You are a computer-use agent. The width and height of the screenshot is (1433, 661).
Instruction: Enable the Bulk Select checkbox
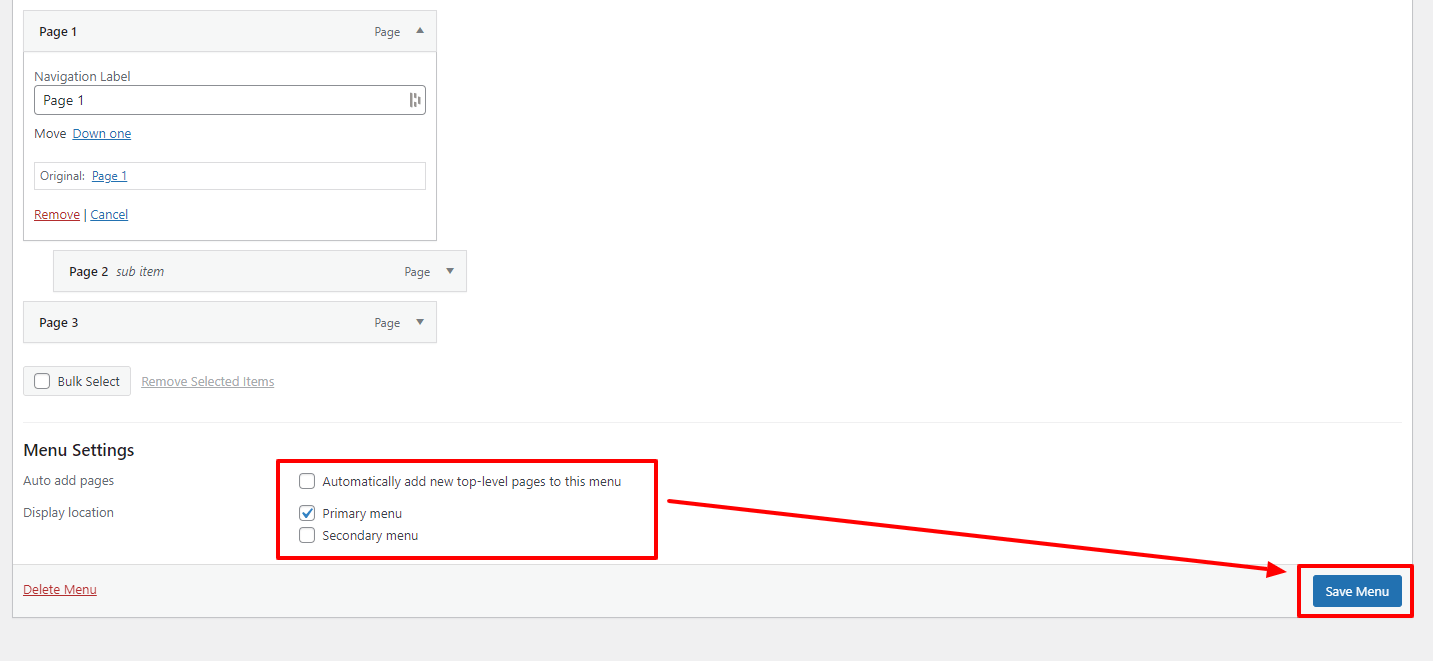pyautogui.click(x=42, y=380)
